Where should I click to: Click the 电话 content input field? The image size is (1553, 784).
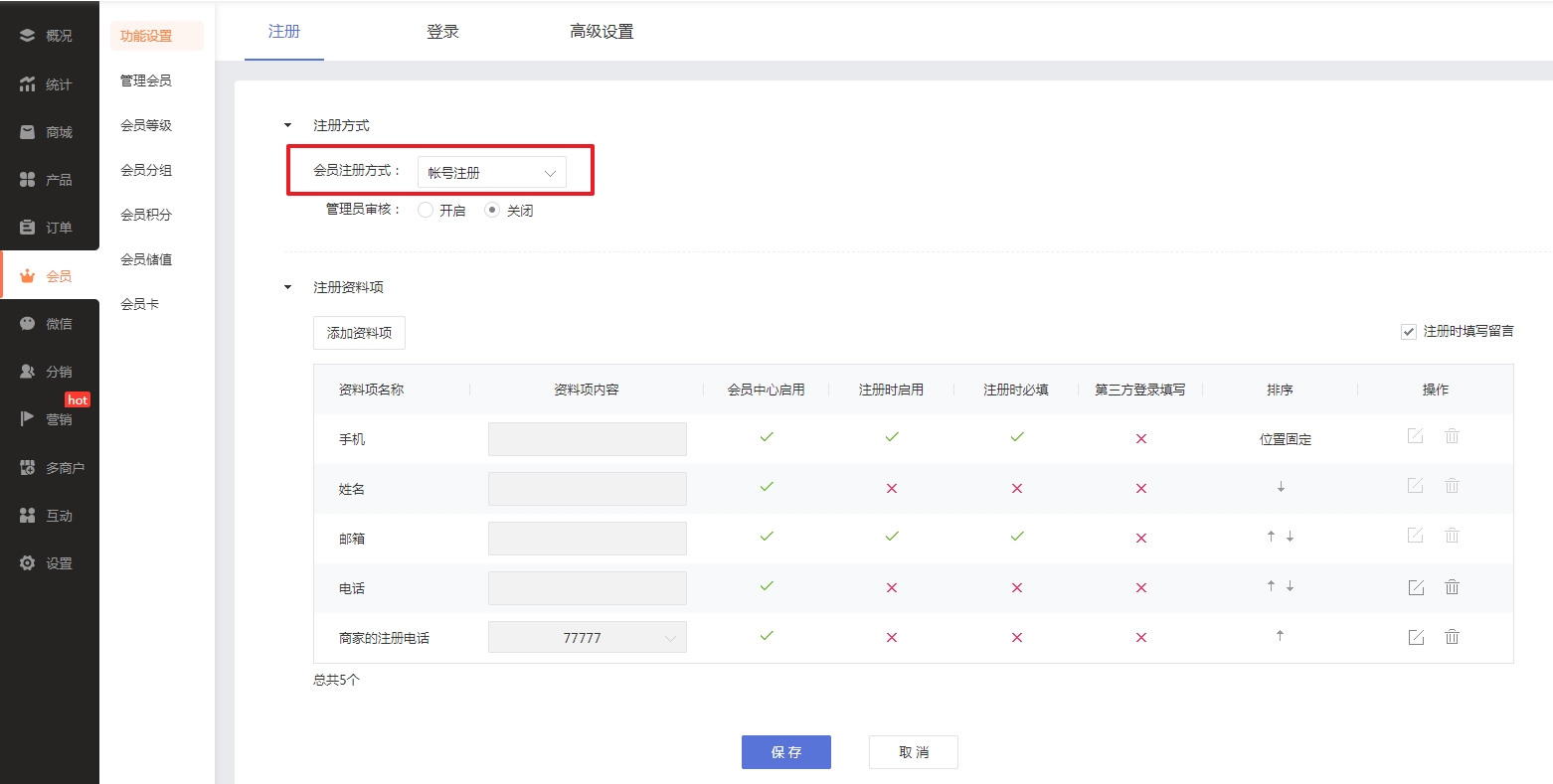(587, 587)
